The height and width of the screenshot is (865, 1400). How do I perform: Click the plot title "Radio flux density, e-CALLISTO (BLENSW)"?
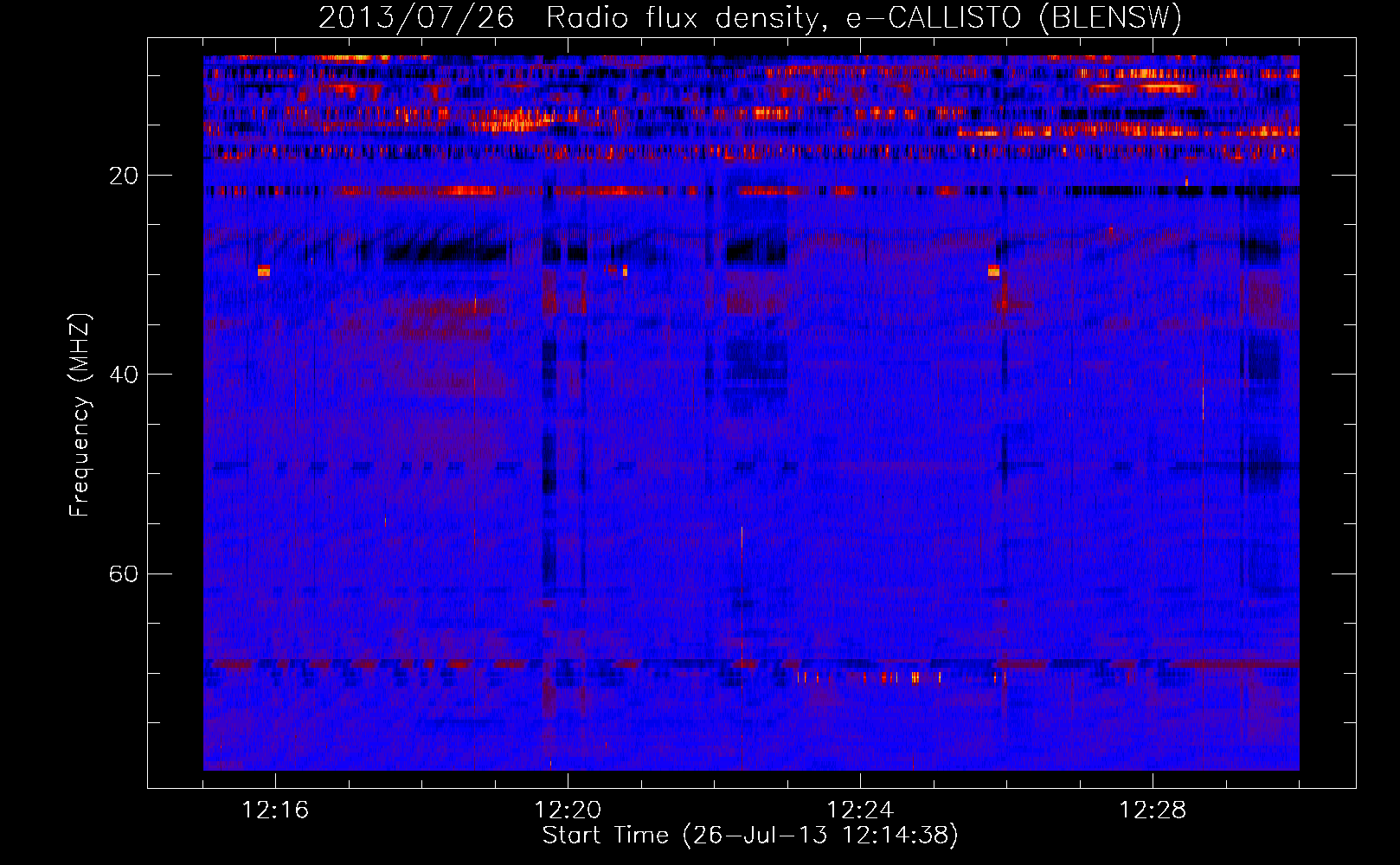coord(864,18)
